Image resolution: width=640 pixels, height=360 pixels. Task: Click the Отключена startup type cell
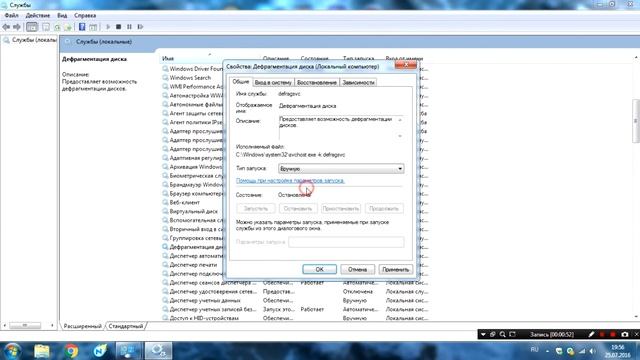[358, 291]
